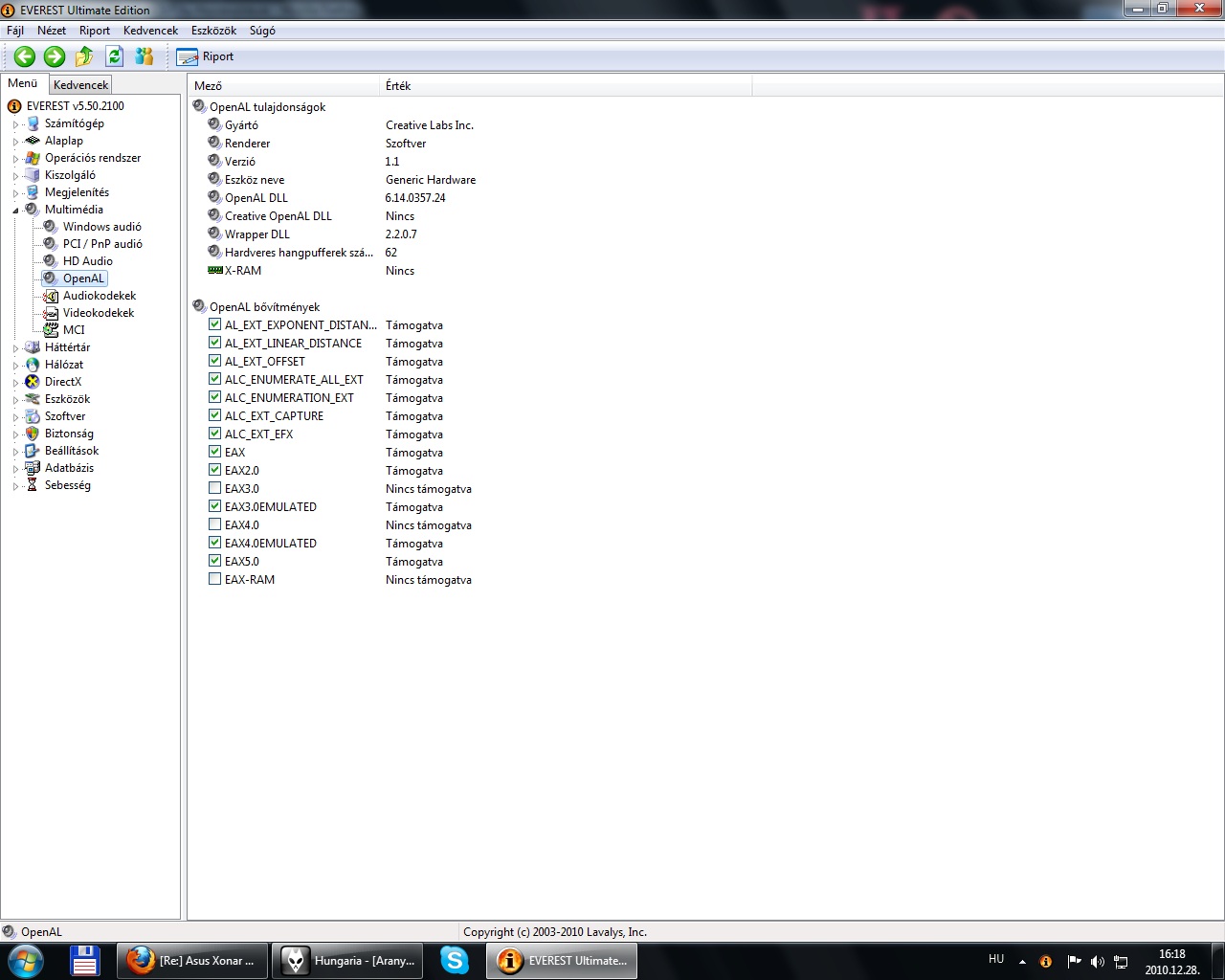Select the OpenAL tree item
The image size is (1225, 980).
click(83, 278)
